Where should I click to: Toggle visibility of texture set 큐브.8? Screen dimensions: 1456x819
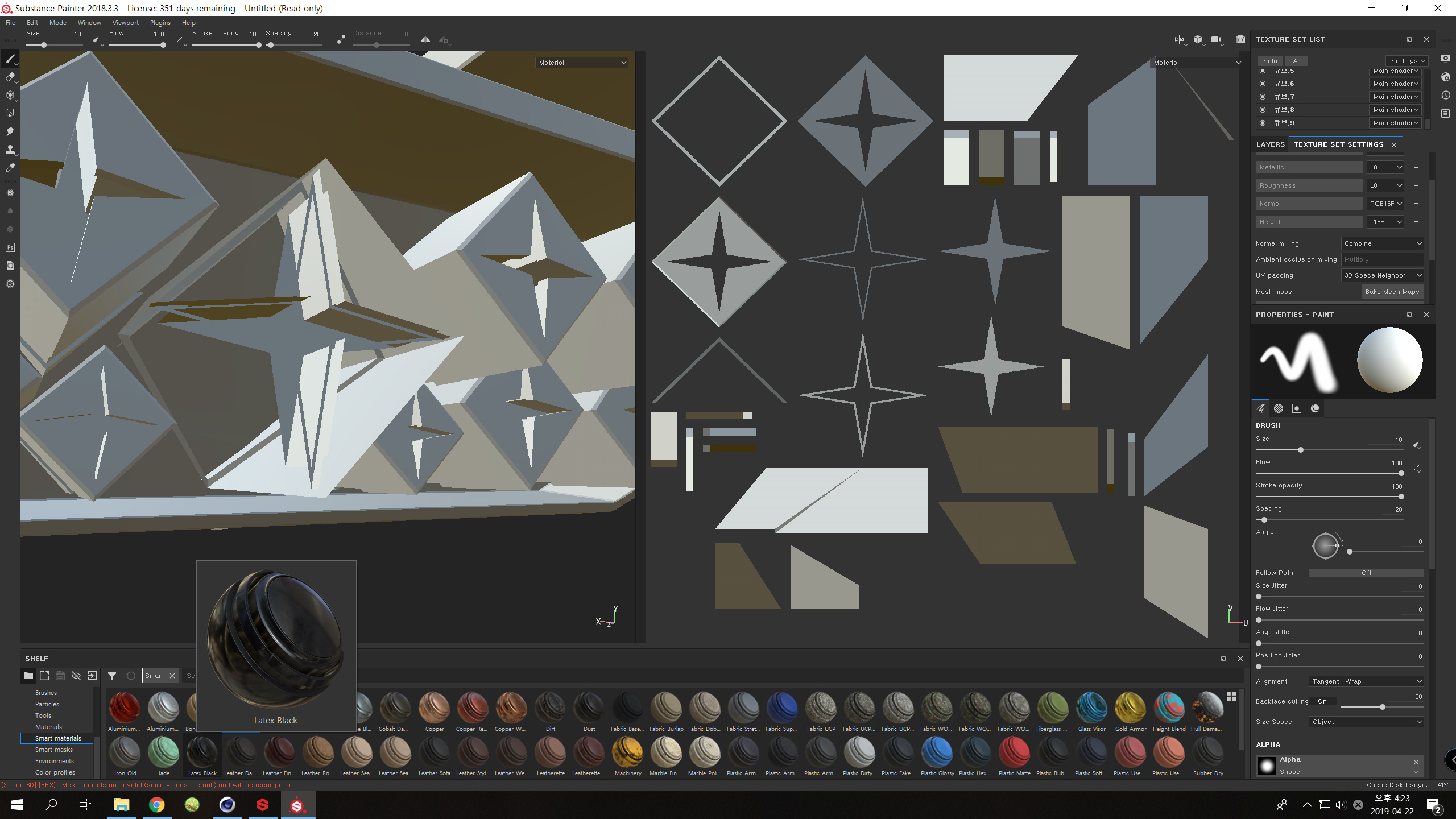pyautogui.click(x=1263, y=110)
